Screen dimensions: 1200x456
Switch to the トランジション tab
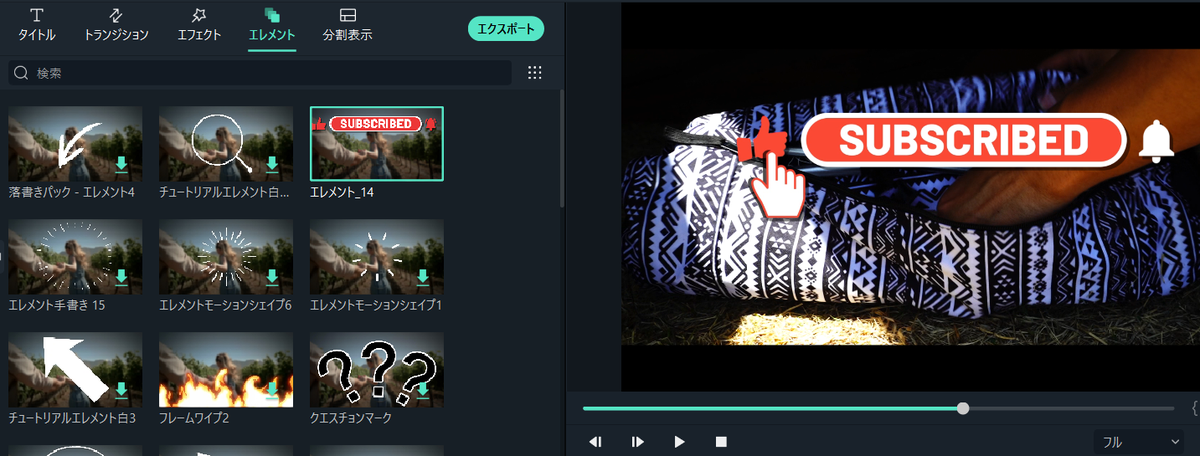(x=116, y=25)
